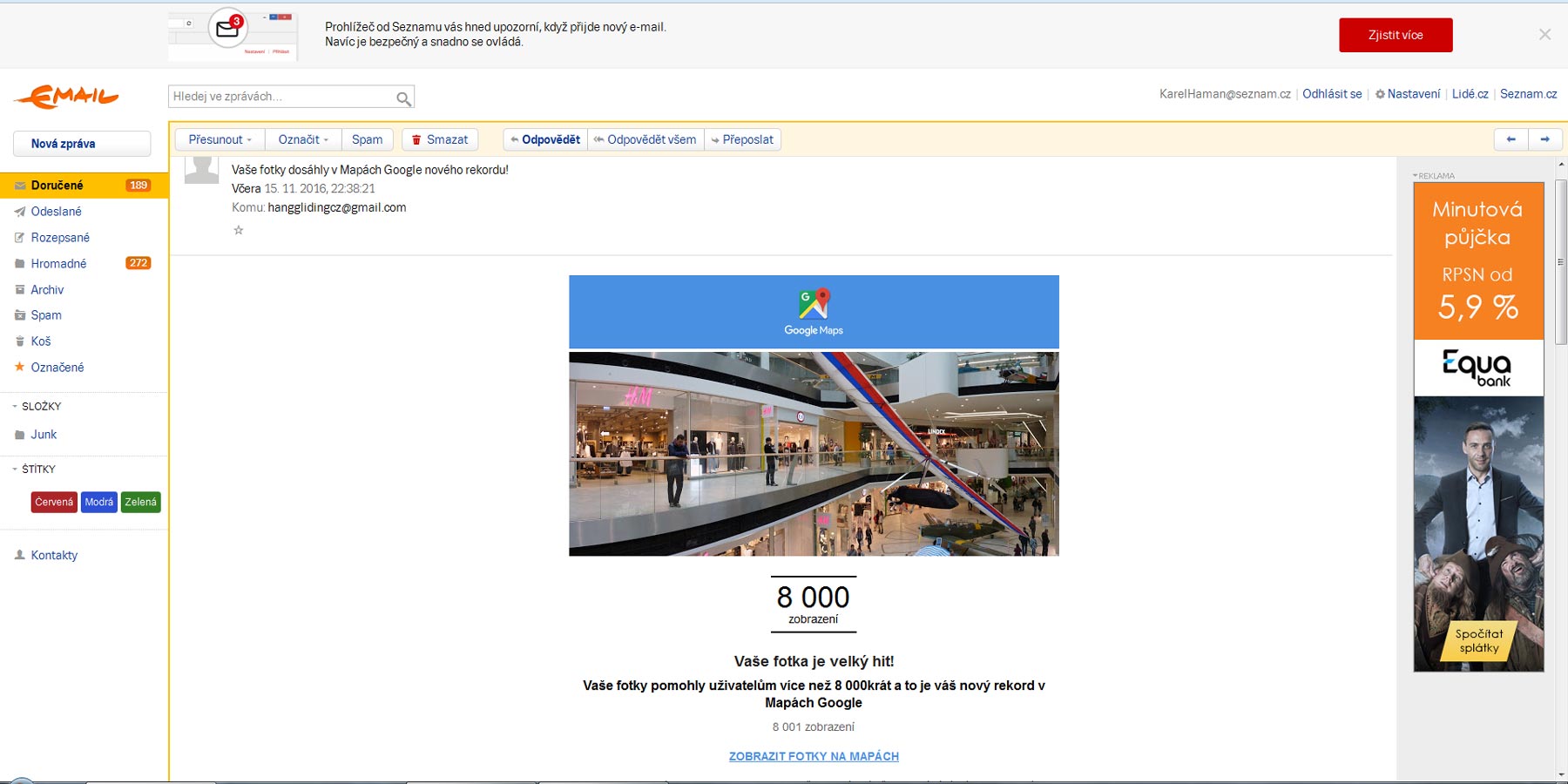Screen dimensions: 1568x784
Task: Click the search magnifier icon
Action: [x=403, y=98]
